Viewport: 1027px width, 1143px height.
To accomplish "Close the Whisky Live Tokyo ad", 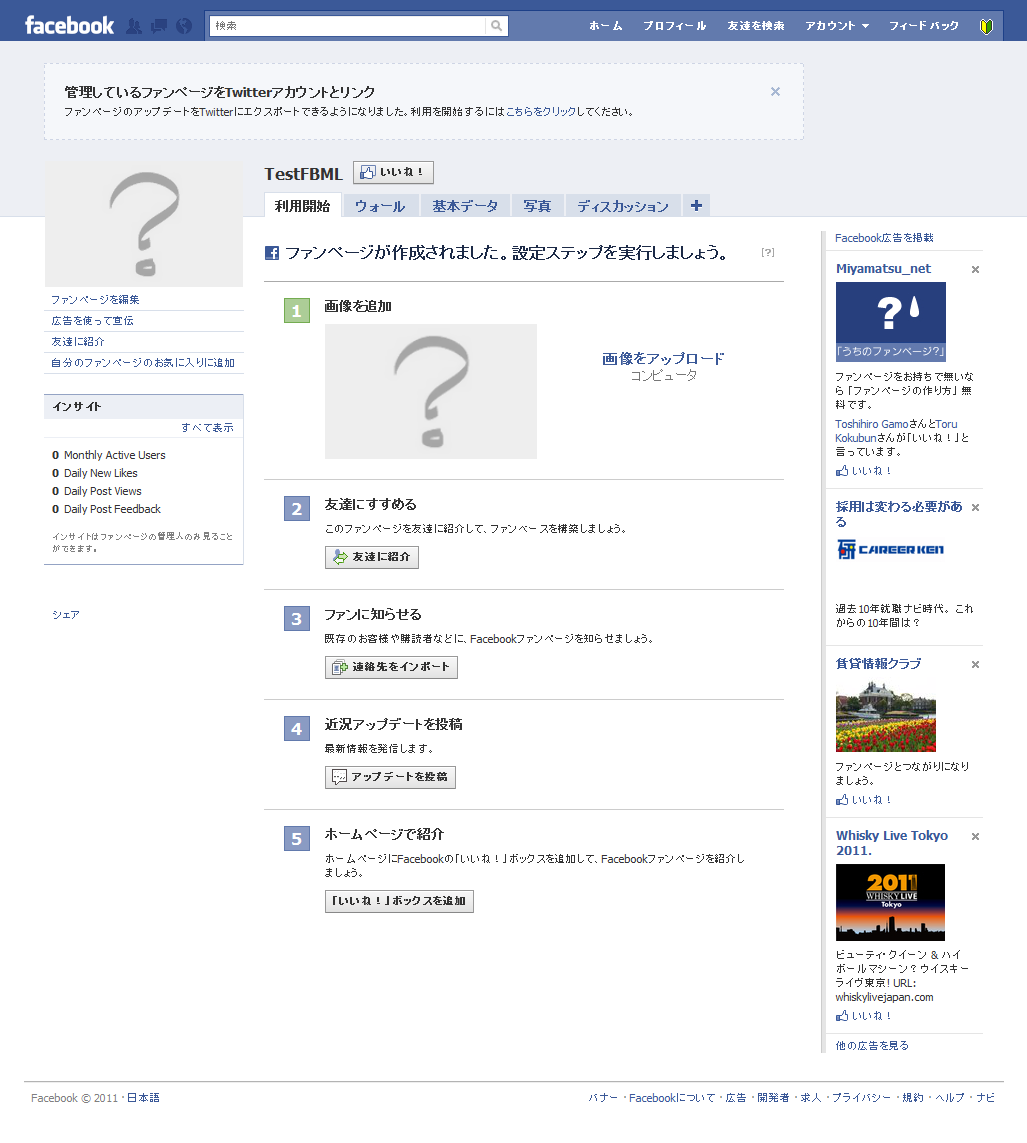I will [975, 837].
